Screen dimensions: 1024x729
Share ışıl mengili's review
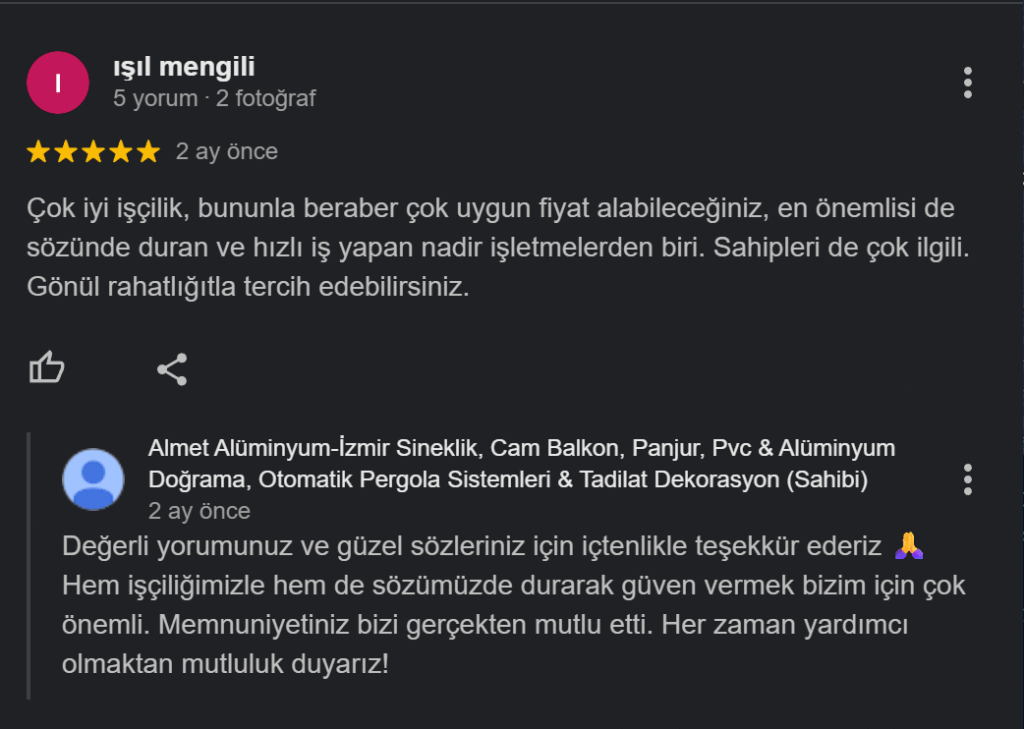[x=172, y=369]
